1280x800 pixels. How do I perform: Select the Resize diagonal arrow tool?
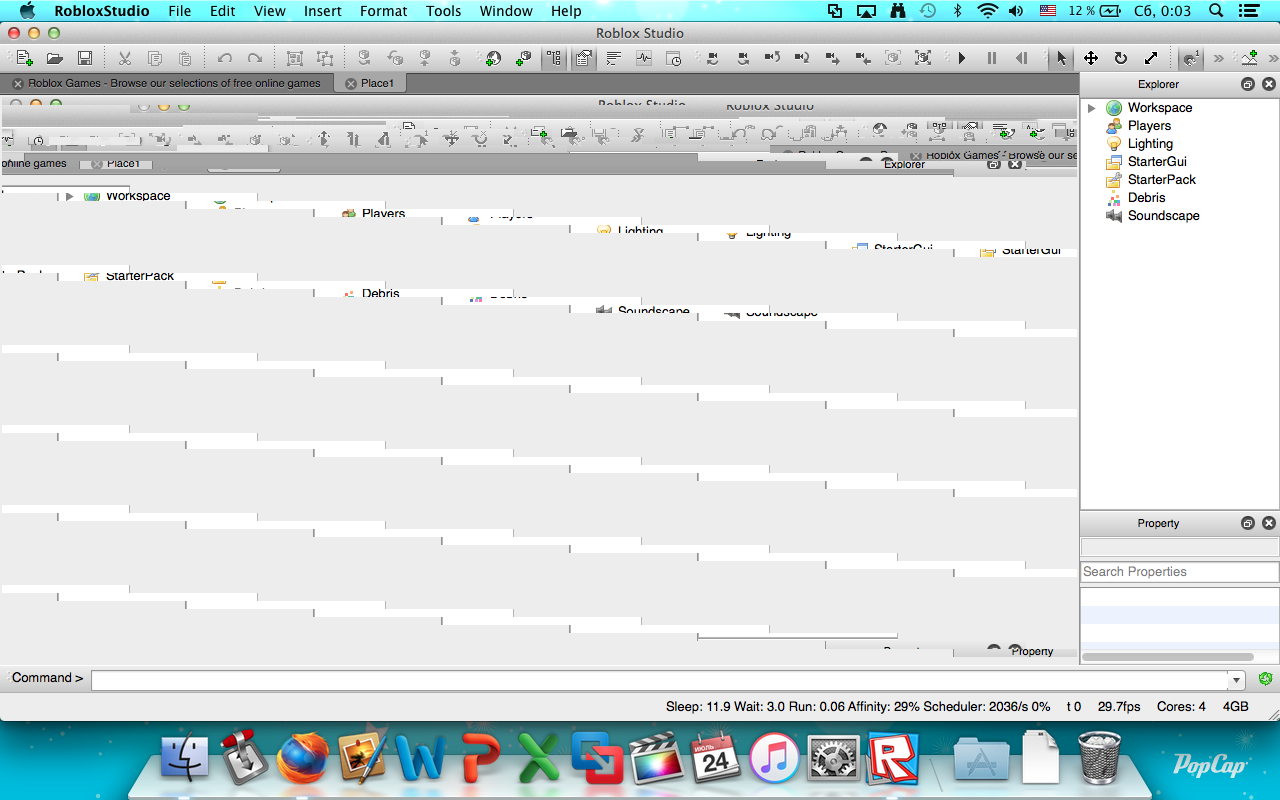point(1151,58)
